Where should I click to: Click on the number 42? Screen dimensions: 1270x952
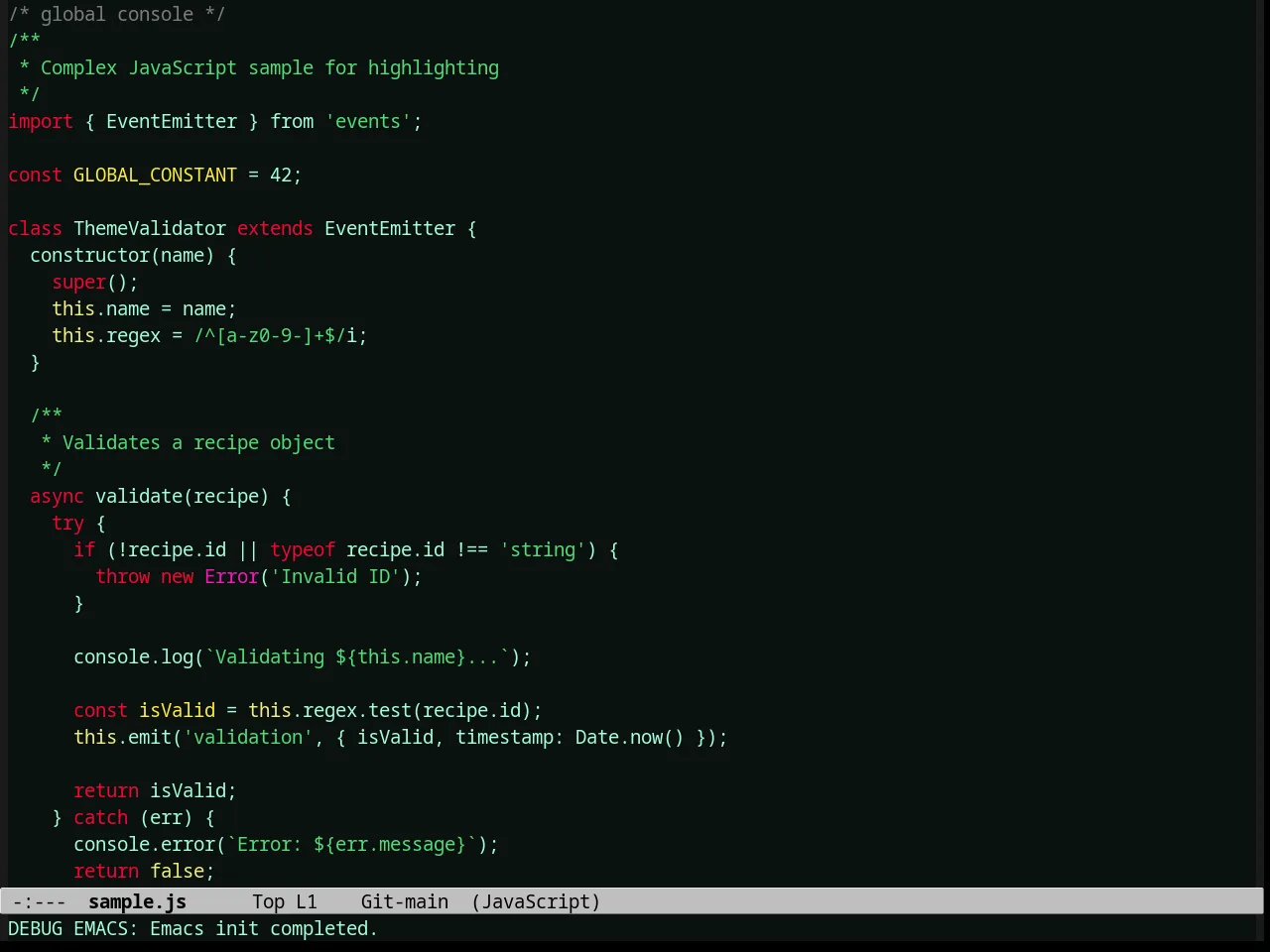point(281,175)
